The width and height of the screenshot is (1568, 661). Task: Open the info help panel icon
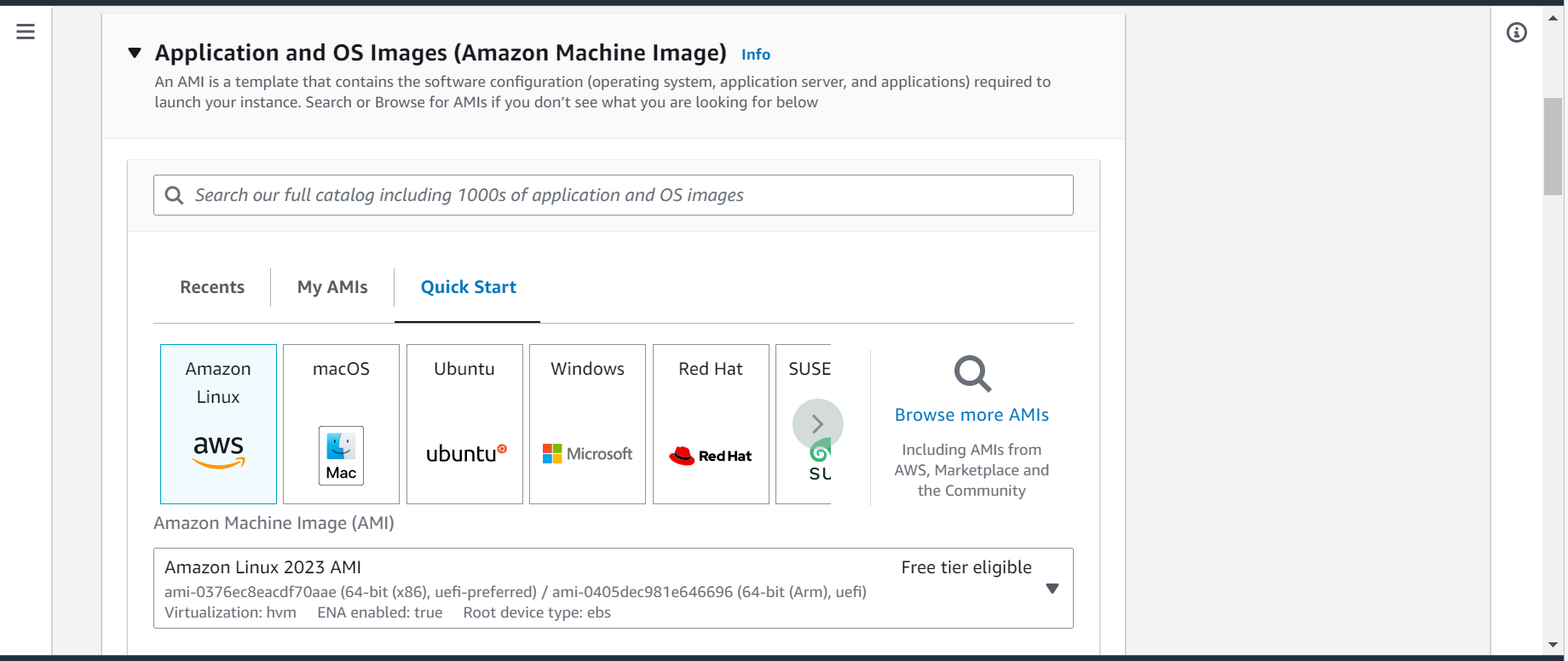(1517, 32)
